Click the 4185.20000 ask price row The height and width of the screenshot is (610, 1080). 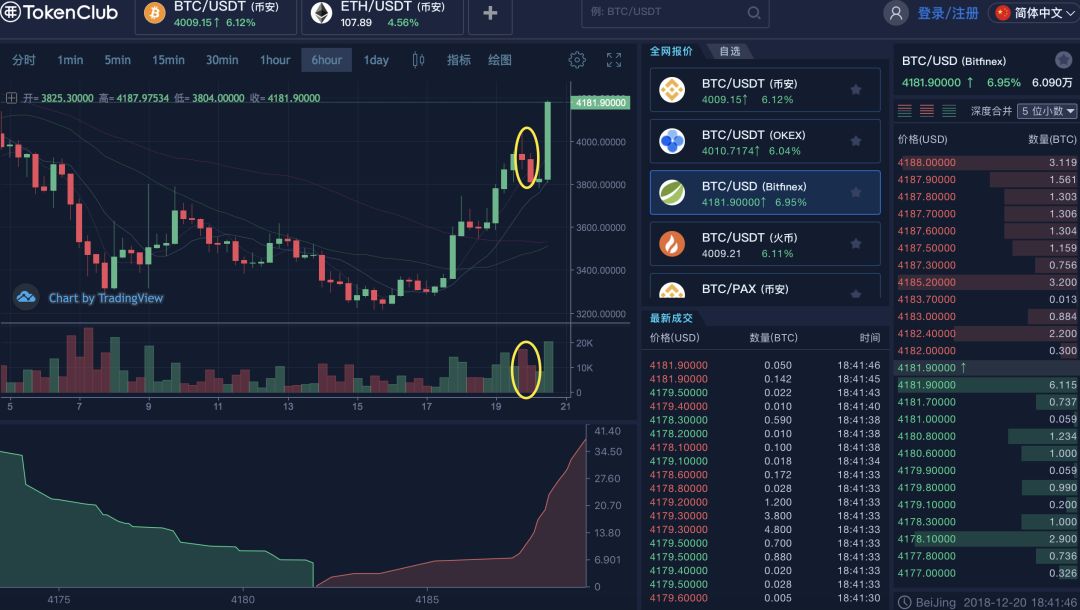click(987, 282)
